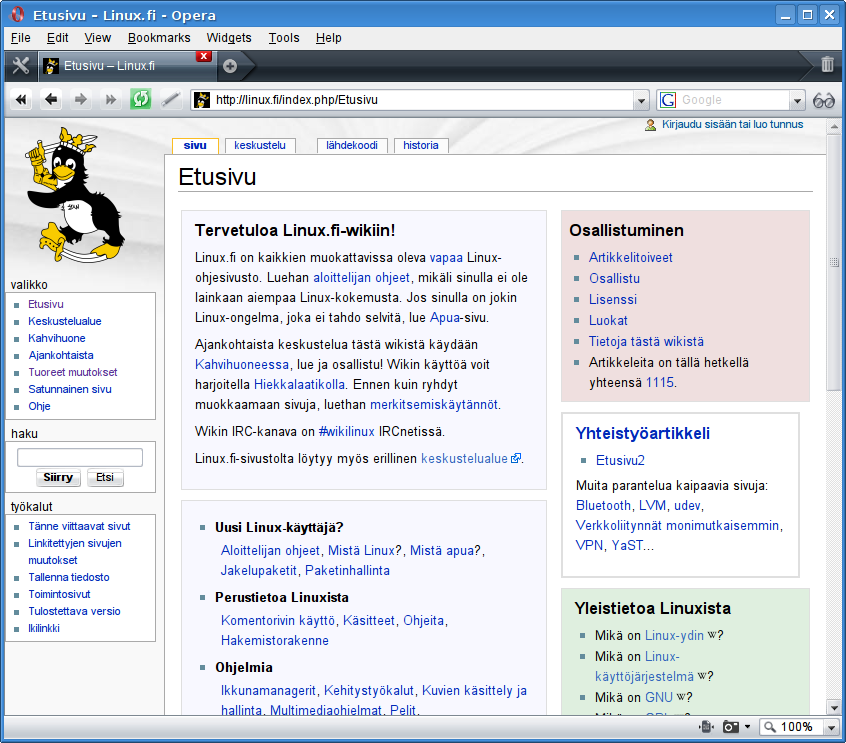Open the Bookmarks menu
Screen dimensions: 846x743
tap(158, 38)
